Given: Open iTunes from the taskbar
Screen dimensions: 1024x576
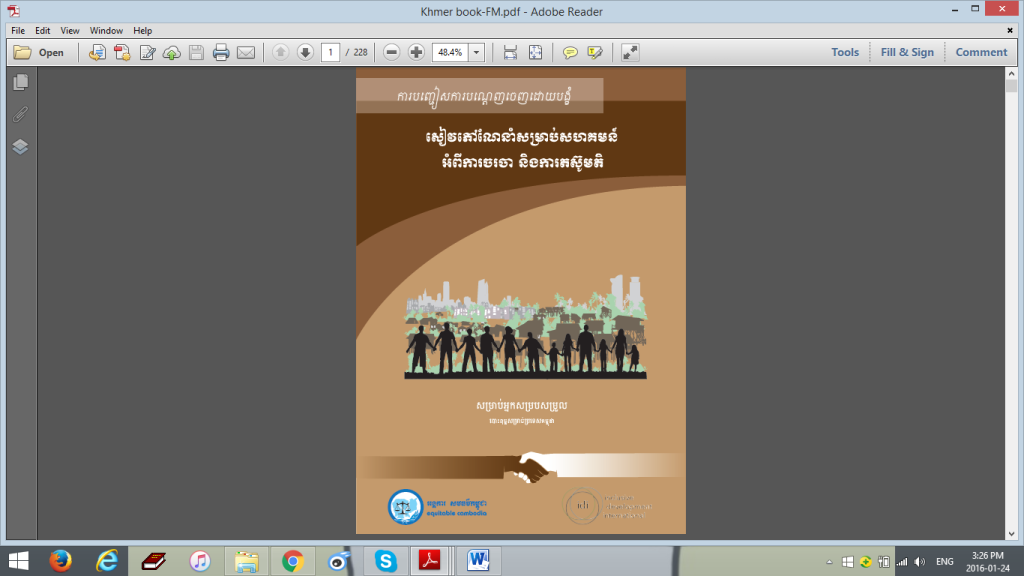Looking at the screenshot, I should [x=200, y=561].
